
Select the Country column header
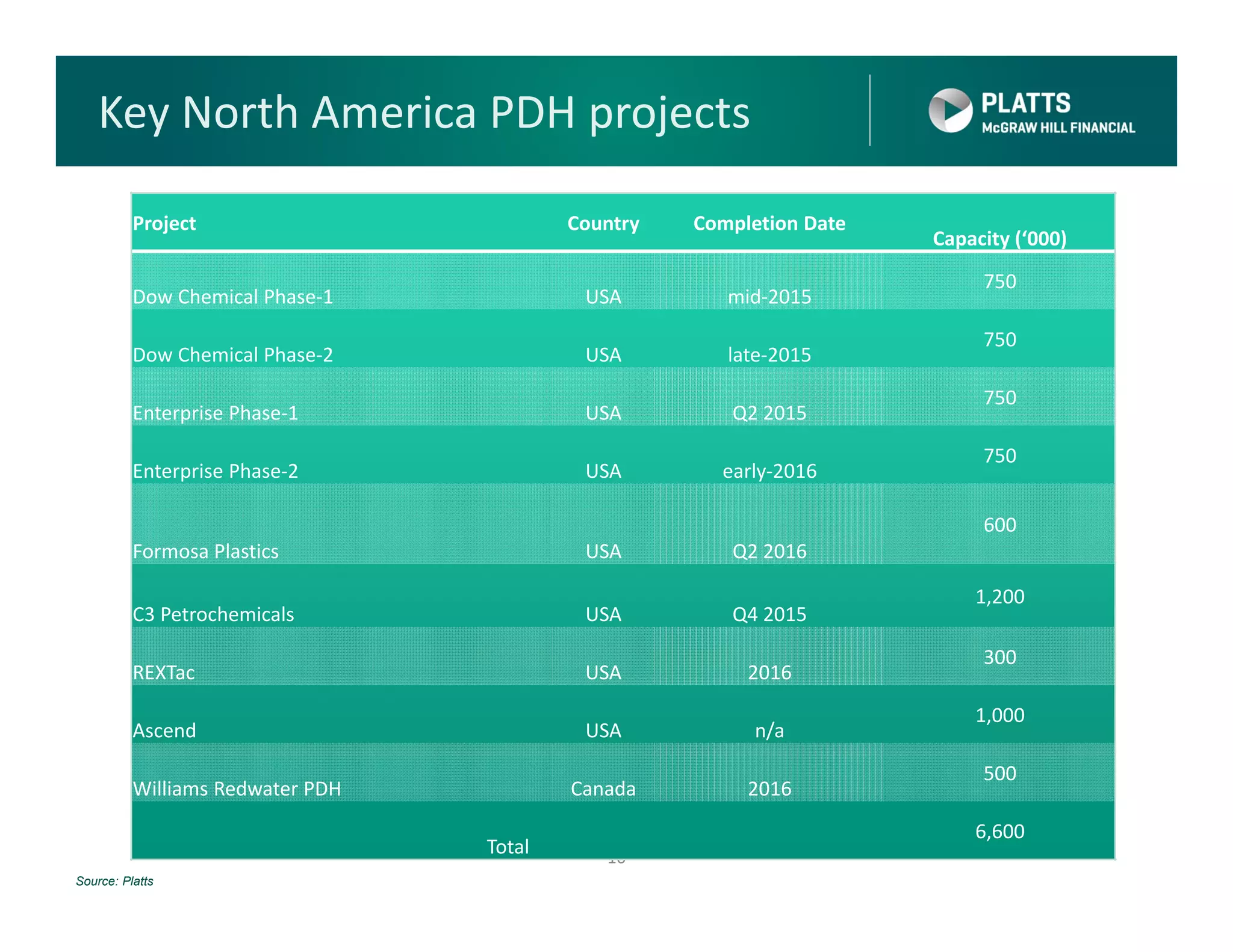tap(603, 223)
